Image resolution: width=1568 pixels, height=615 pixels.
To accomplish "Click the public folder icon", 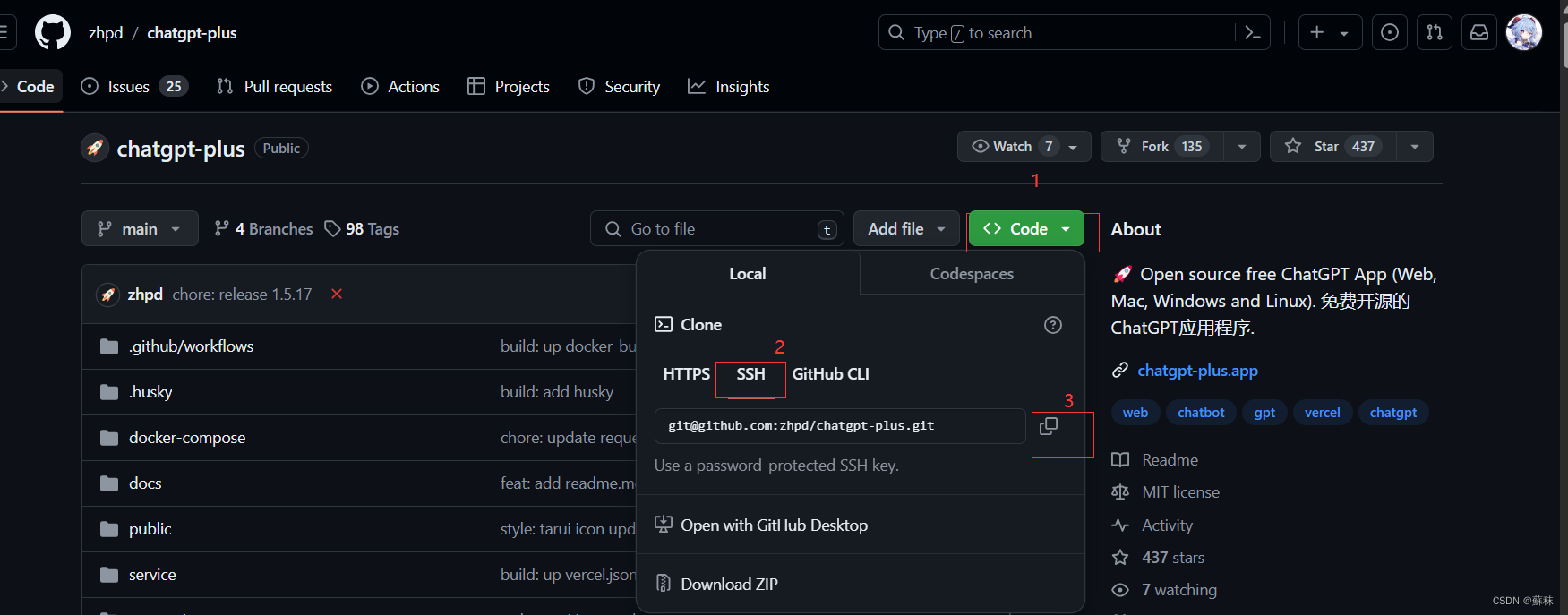I will click(x=109, y=529).
